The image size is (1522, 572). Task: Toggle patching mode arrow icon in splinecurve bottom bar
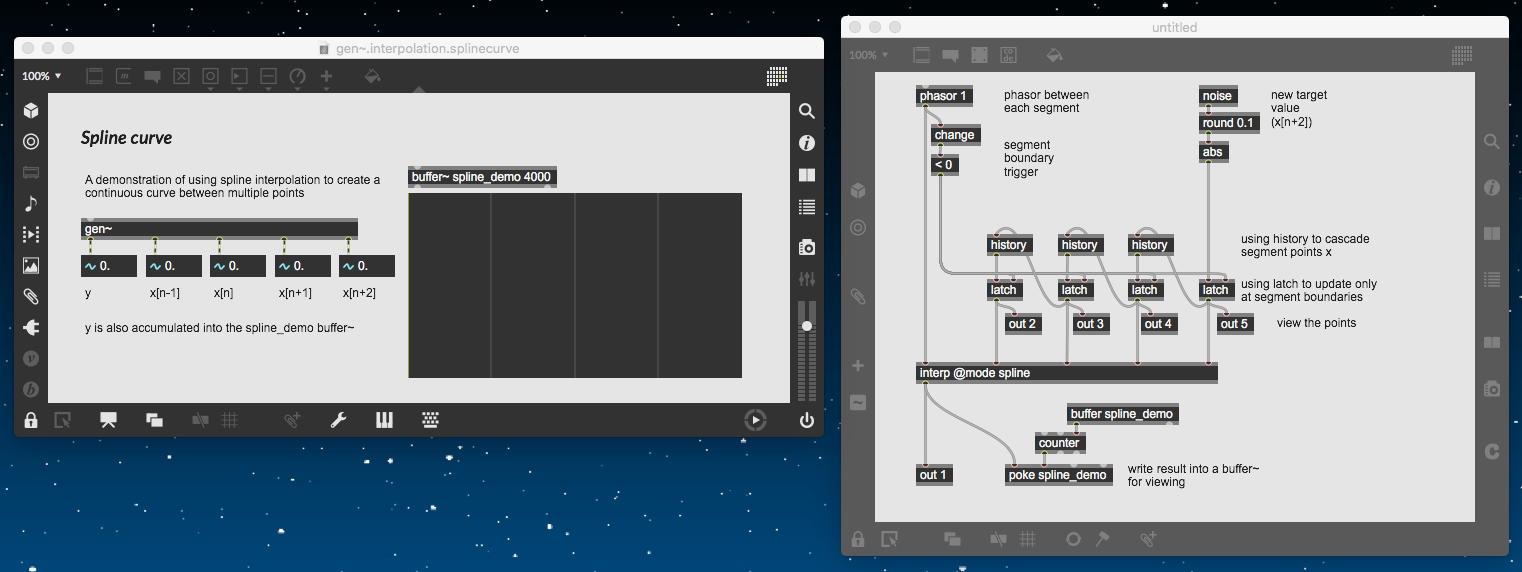[x=63, y=420]
